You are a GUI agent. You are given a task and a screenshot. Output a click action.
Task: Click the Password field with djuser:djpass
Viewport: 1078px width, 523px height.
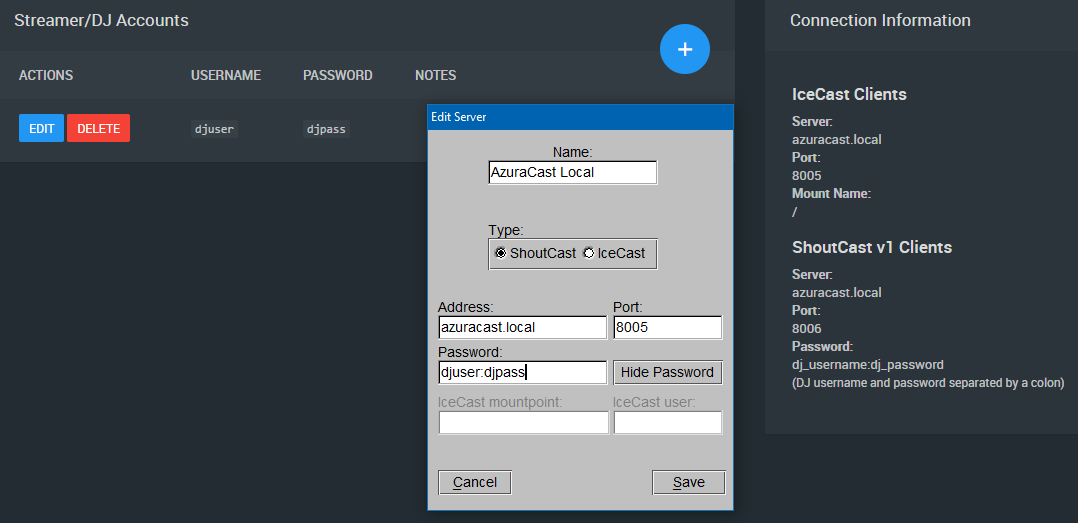522,372
